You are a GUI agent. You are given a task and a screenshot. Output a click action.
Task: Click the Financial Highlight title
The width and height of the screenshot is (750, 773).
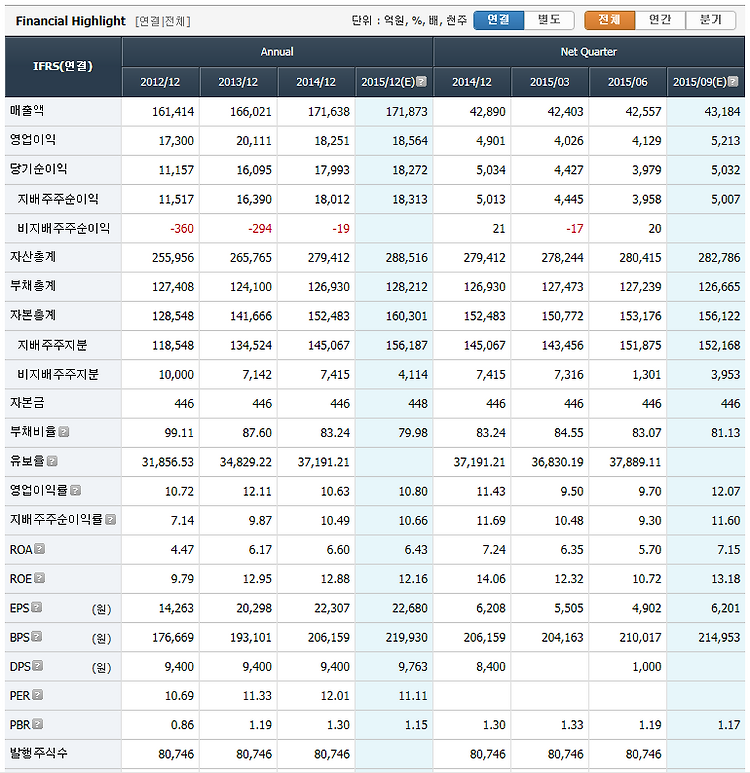point(71,21)
